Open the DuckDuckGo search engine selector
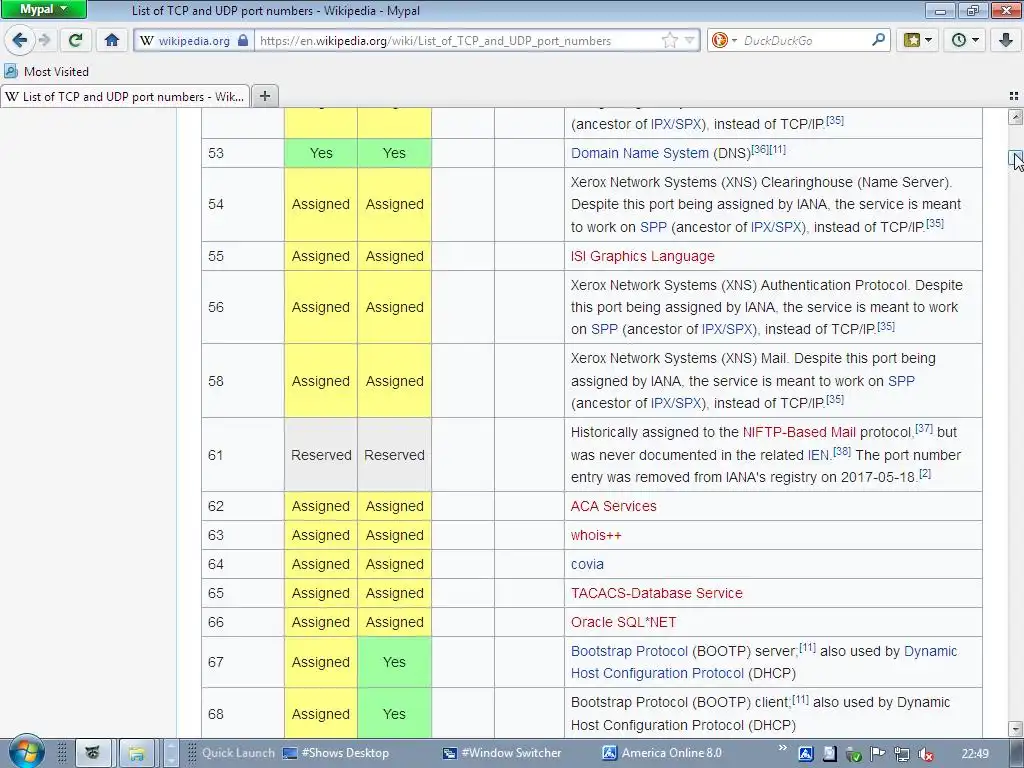 click(724, 40)
